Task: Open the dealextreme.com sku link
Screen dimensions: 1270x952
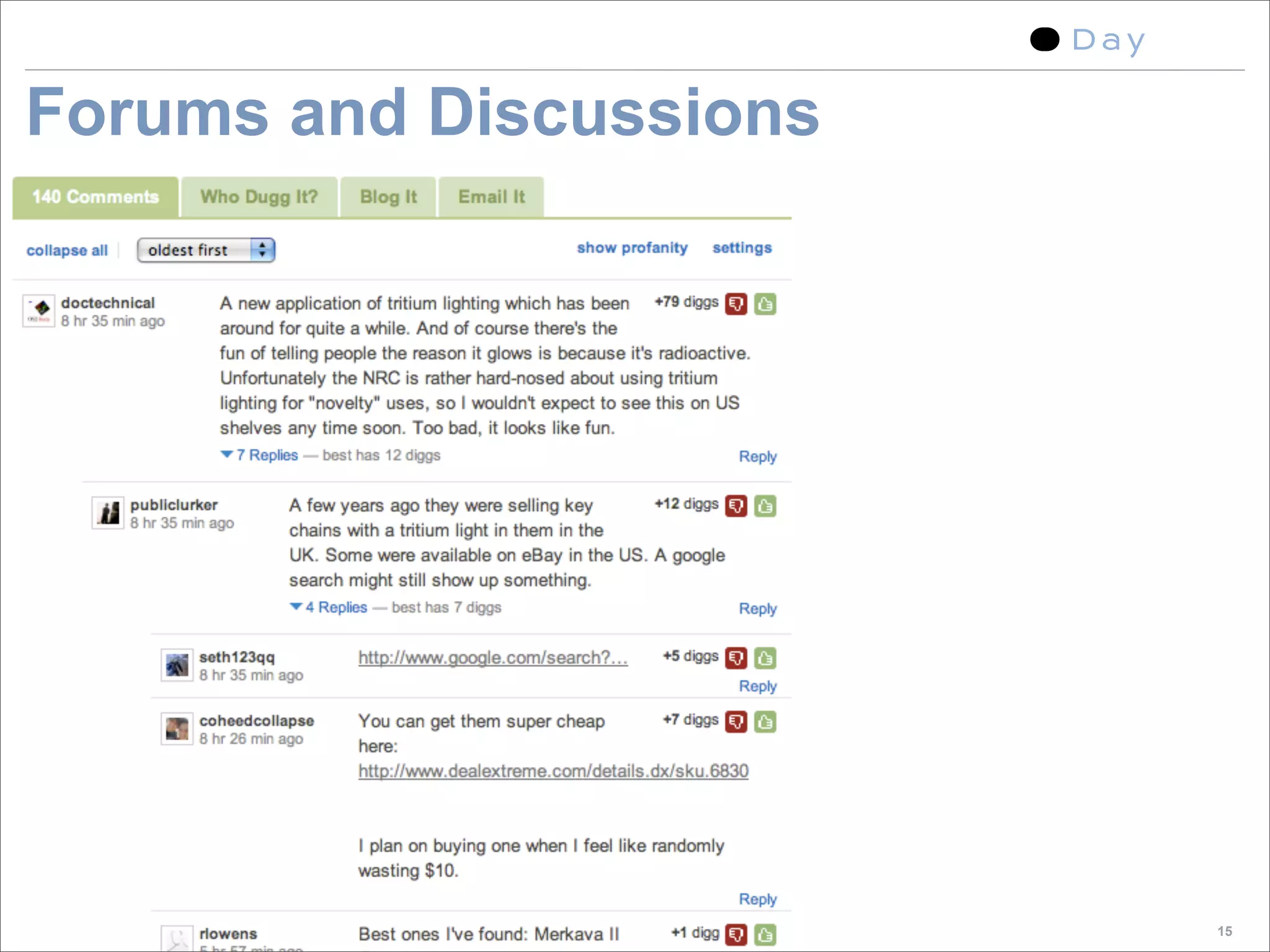Action: coord(553,771)
